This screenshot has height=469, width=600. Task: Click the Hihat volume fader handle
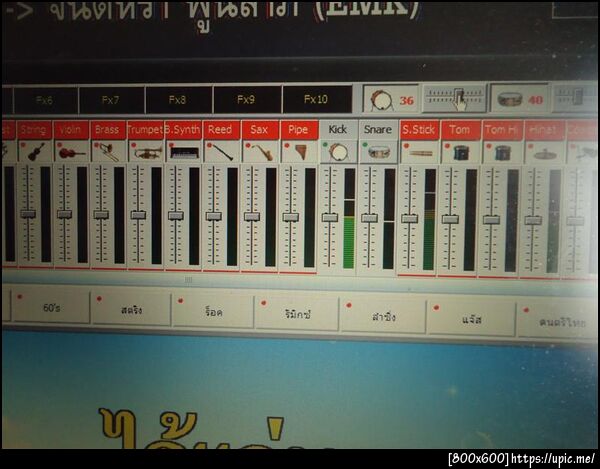tap(533, 220)
